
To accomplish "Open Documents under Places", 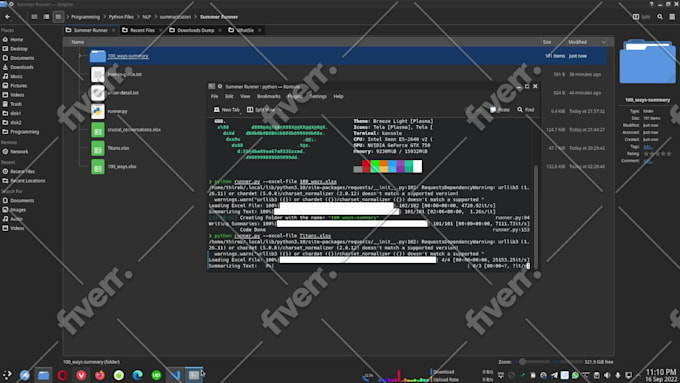I will (18, 58).
